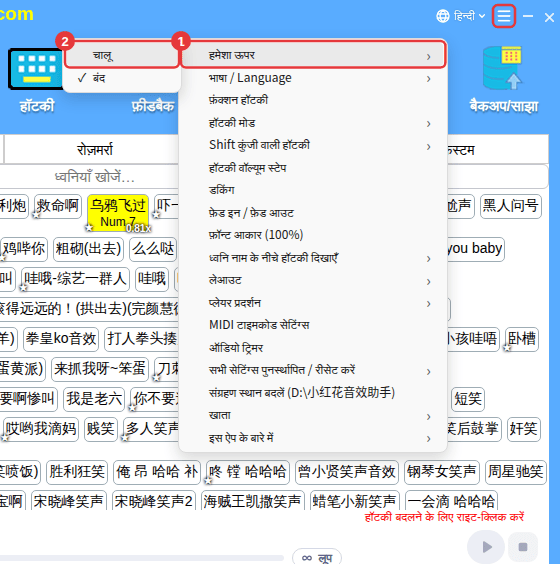Play the 海贼王凯撒笑声 sound
Viewport: 560px width, 564px height.
click(252, 501)
